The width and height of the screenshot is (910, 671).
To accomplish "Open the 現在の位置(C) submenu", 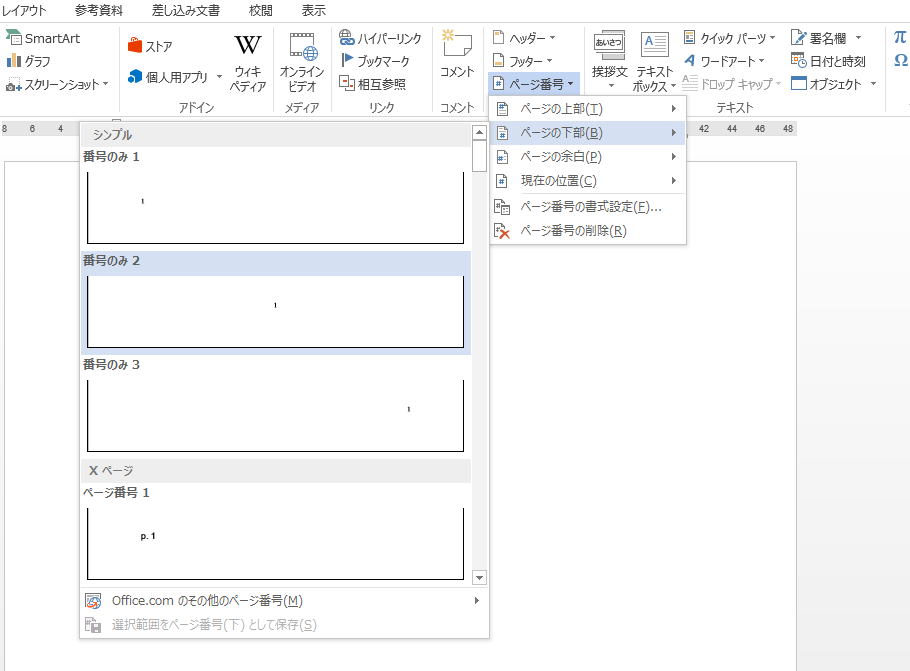I will coord(588,181).
